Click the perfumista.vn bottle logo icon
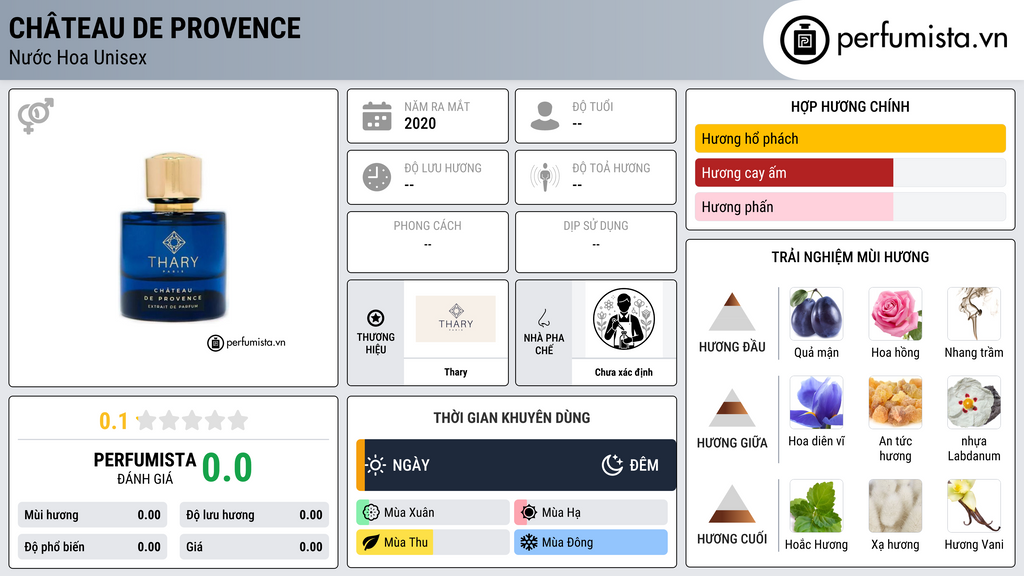This screenshot has width=1024, height=576. tap(804, 40)
